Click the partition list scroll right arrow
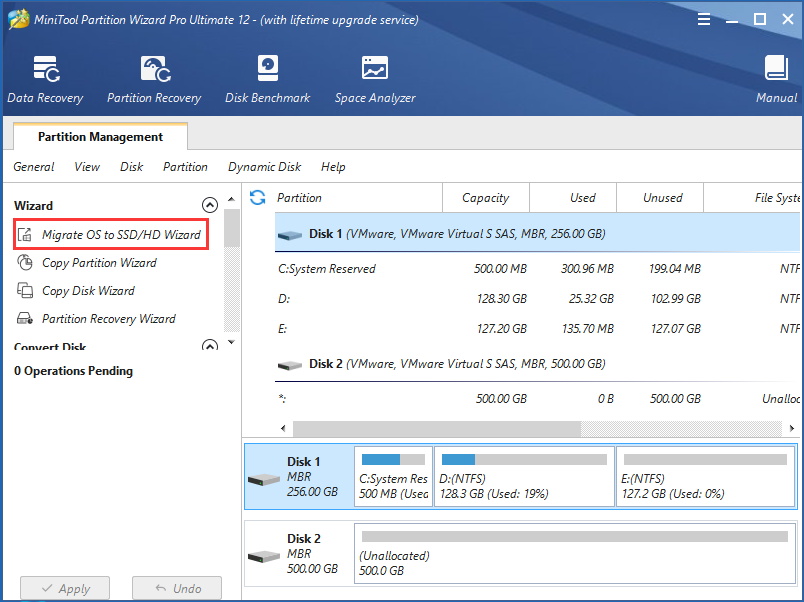 tap(792, 428)
